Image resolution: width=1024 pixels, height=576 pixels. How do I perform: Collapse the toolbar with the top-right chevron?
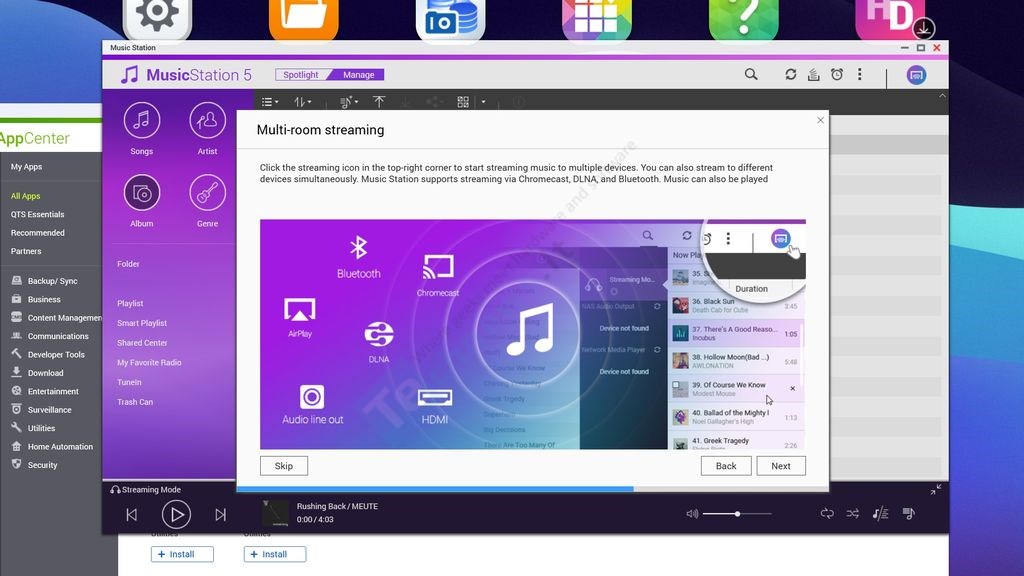[x=942, y=96]
